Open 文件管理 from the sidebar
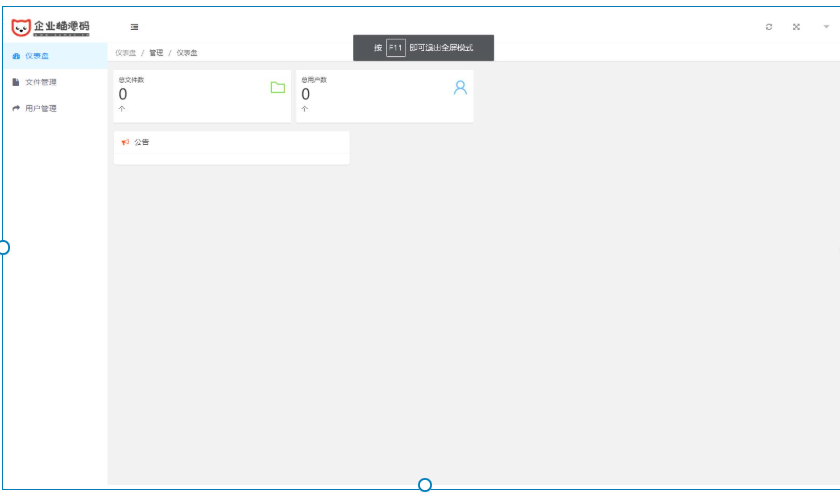 tap(41, 82)
